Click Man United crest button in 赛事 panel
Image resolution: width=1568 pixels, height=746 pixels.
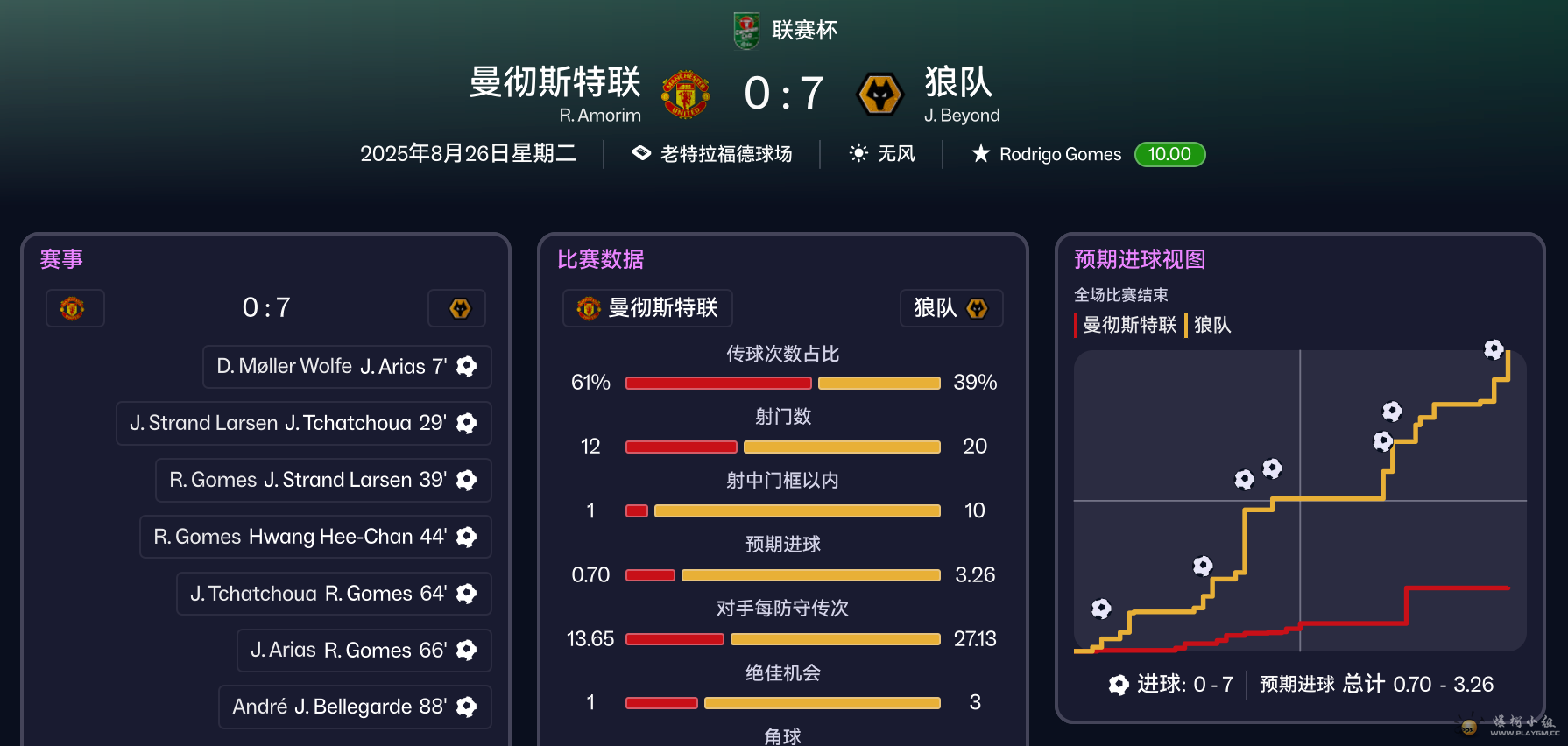(x=74, y=308)
